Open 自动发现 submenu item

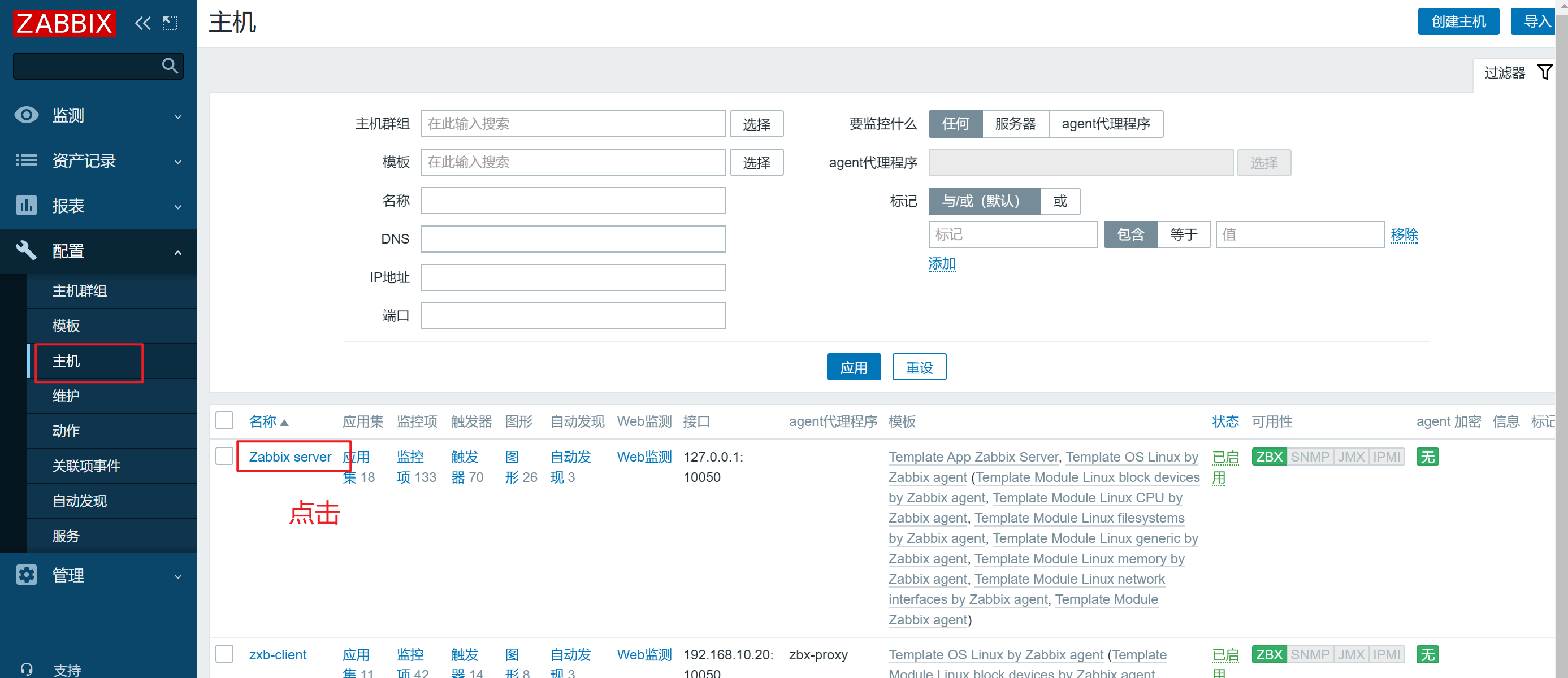[111, 501]
